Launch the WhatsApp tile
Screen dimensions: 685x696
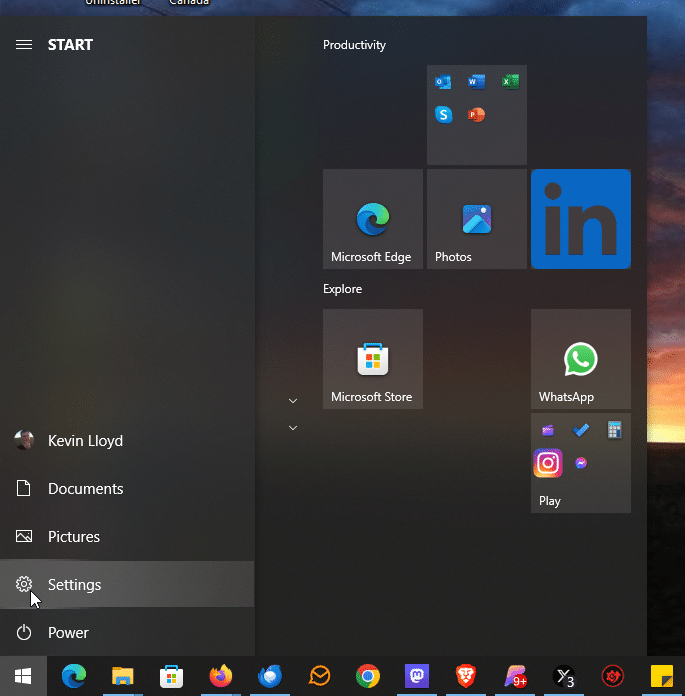click(x=581, y=359)
